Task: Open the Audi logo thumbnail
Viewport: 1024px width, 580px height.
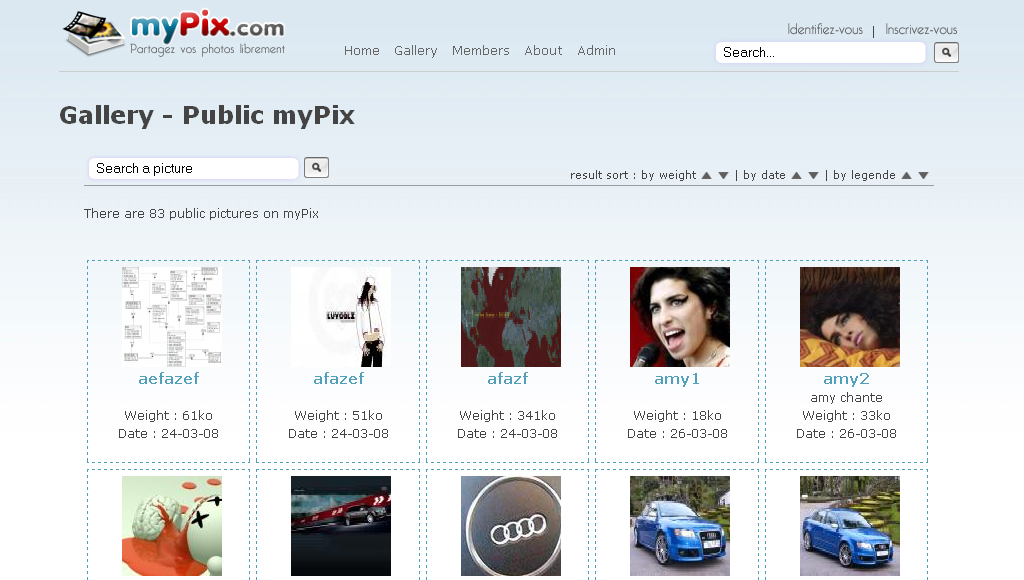Action: tap(511, 526)
